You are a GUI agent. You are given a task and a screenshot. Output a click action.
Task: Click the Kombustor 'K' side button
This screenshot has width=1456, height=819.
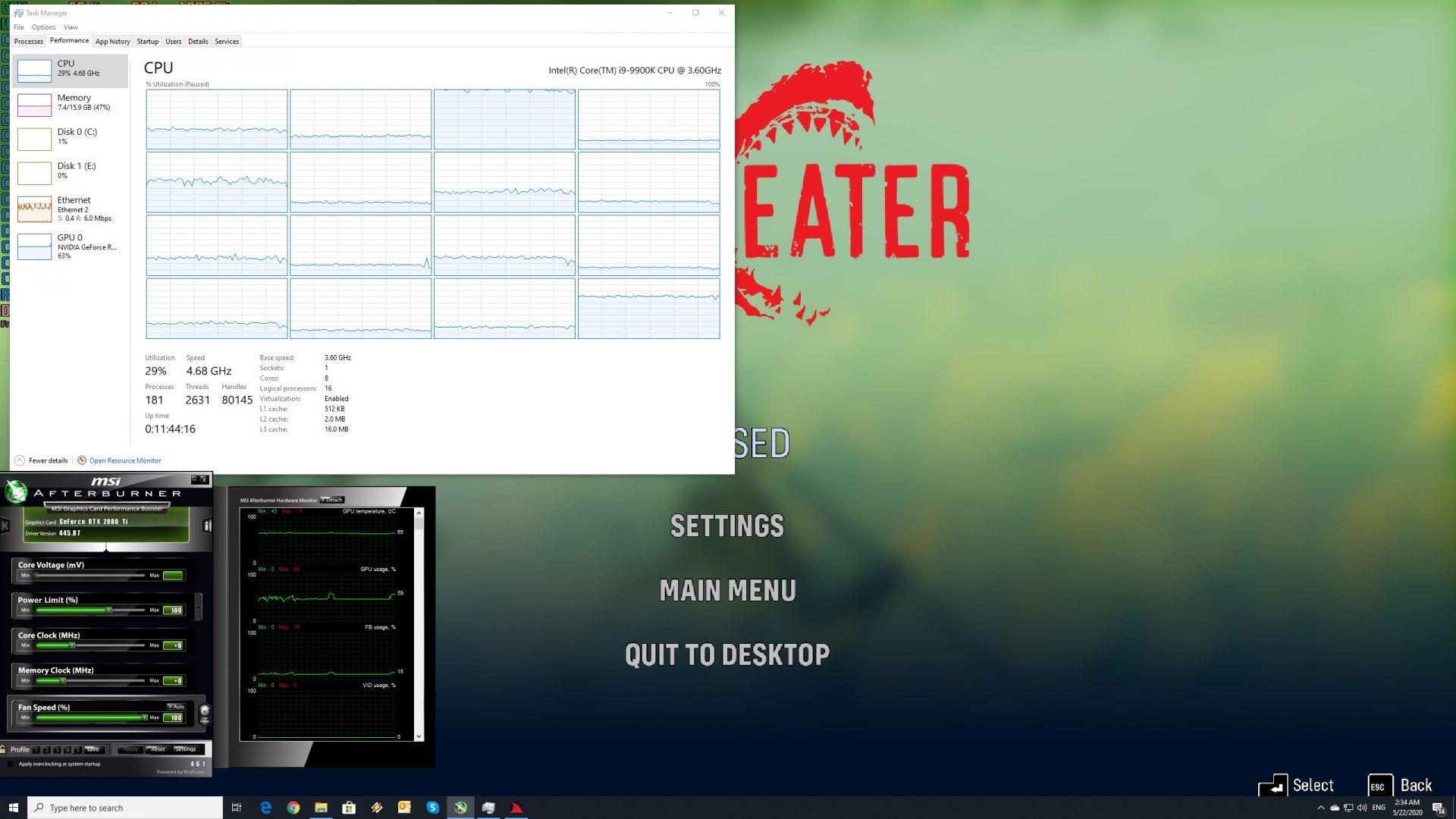point(5,526)
